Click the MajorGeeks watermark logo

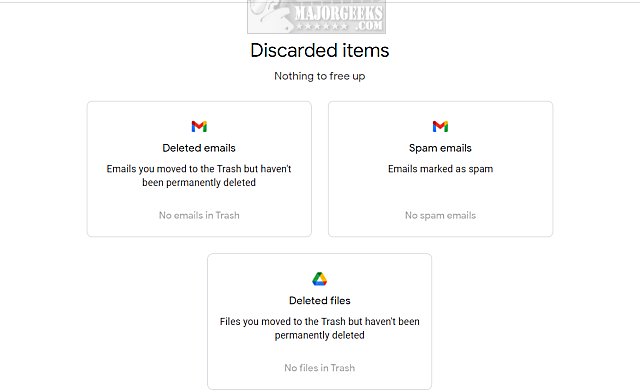316,17
